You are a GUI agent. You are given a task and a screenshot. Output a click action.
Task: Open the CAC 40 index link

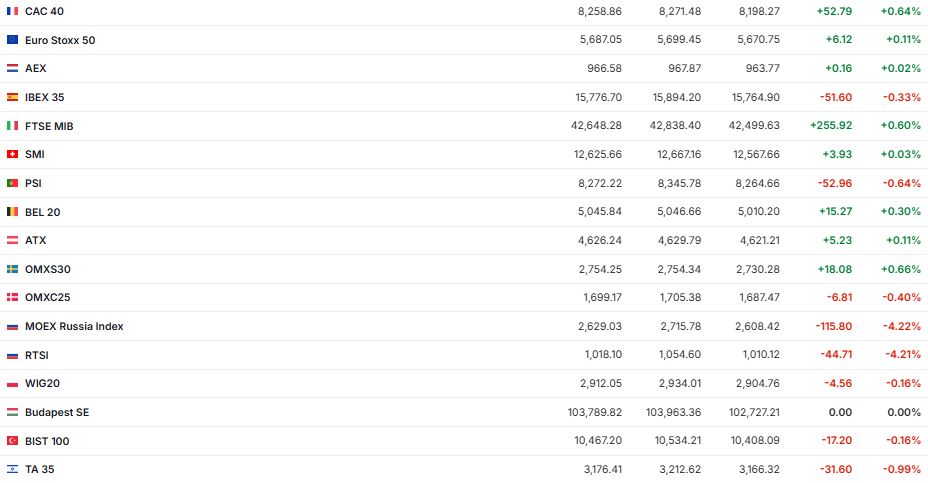(44, 11)
